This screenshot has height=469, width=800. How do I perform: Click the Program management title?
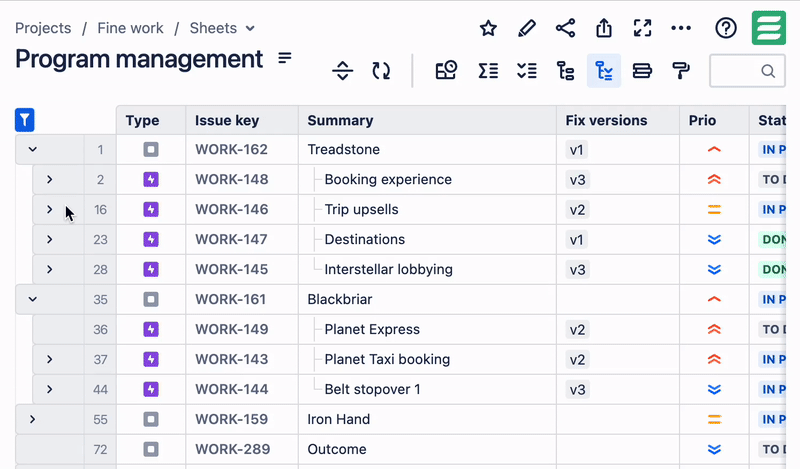pos(139,59)
